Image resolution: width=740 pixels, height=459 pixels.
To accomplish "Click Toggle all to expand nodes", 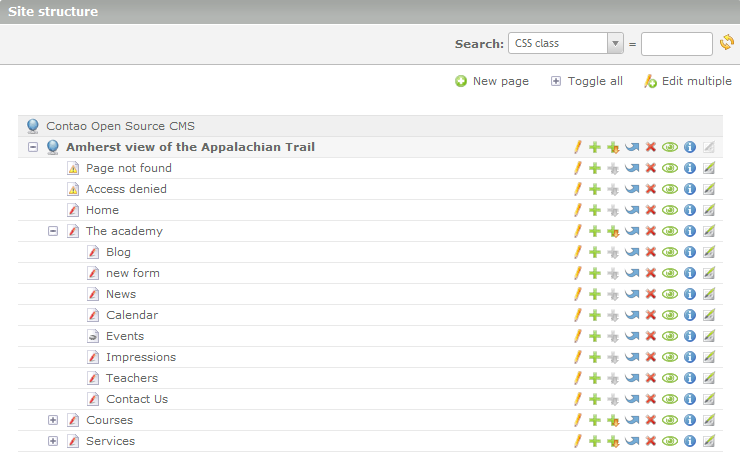I will click(594, 81).
